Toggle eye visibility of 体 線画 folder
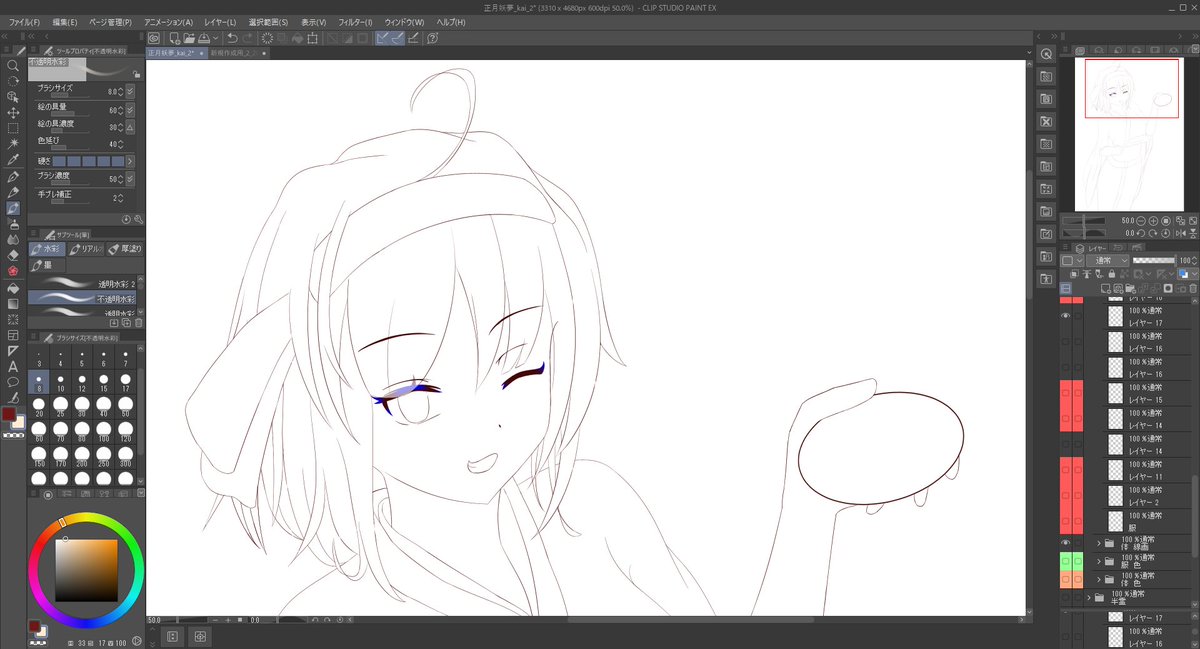This screenshot has width=1200, height=649. (x=1065, y=543)
